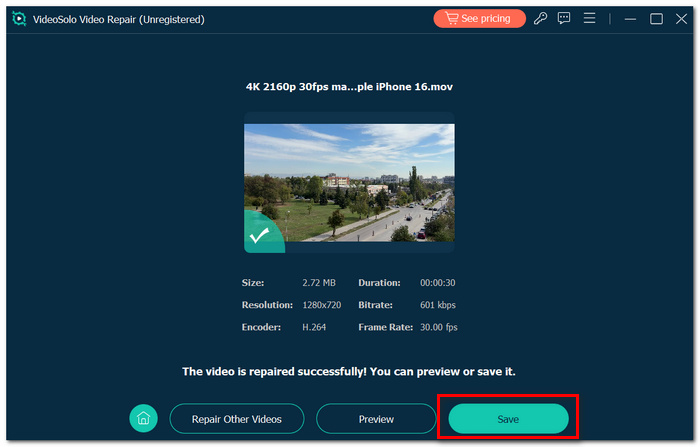Select the file name '4K 2160p 30fps ma...ple iPhone 16.mov'
The image size is (700, 447).
click(349, 87)
